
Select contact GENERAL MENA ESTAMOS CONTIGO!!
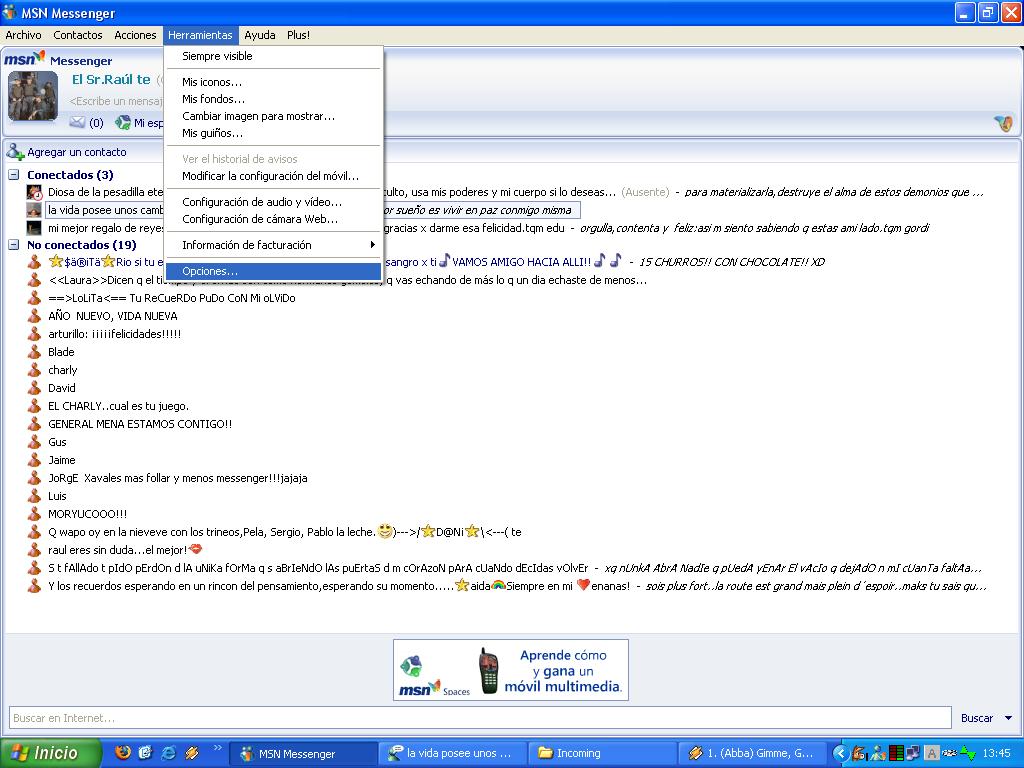140,424
